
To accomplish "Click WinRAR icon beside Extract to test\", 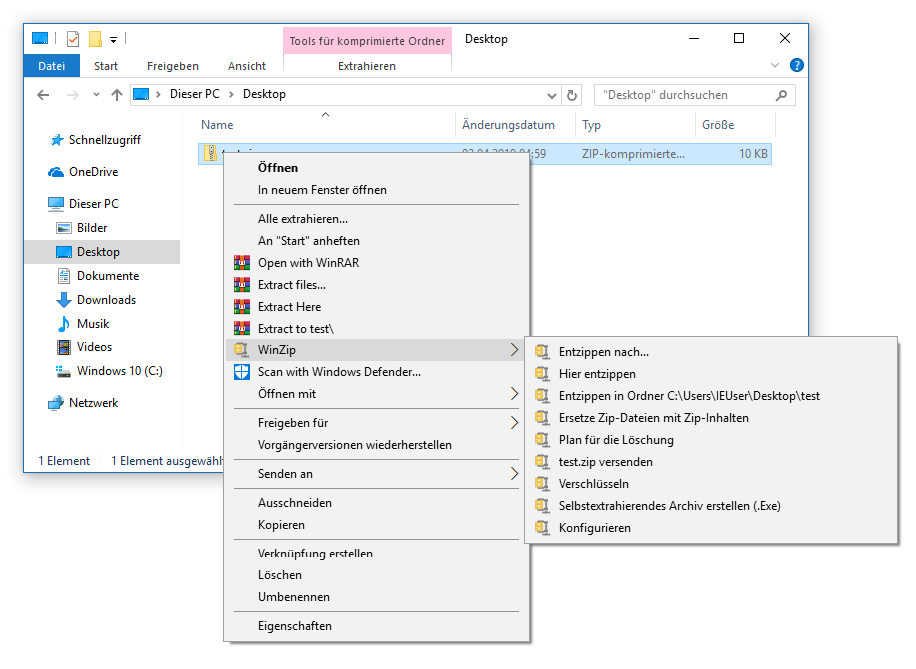I will pyautogui.click(x=242, y=328).
